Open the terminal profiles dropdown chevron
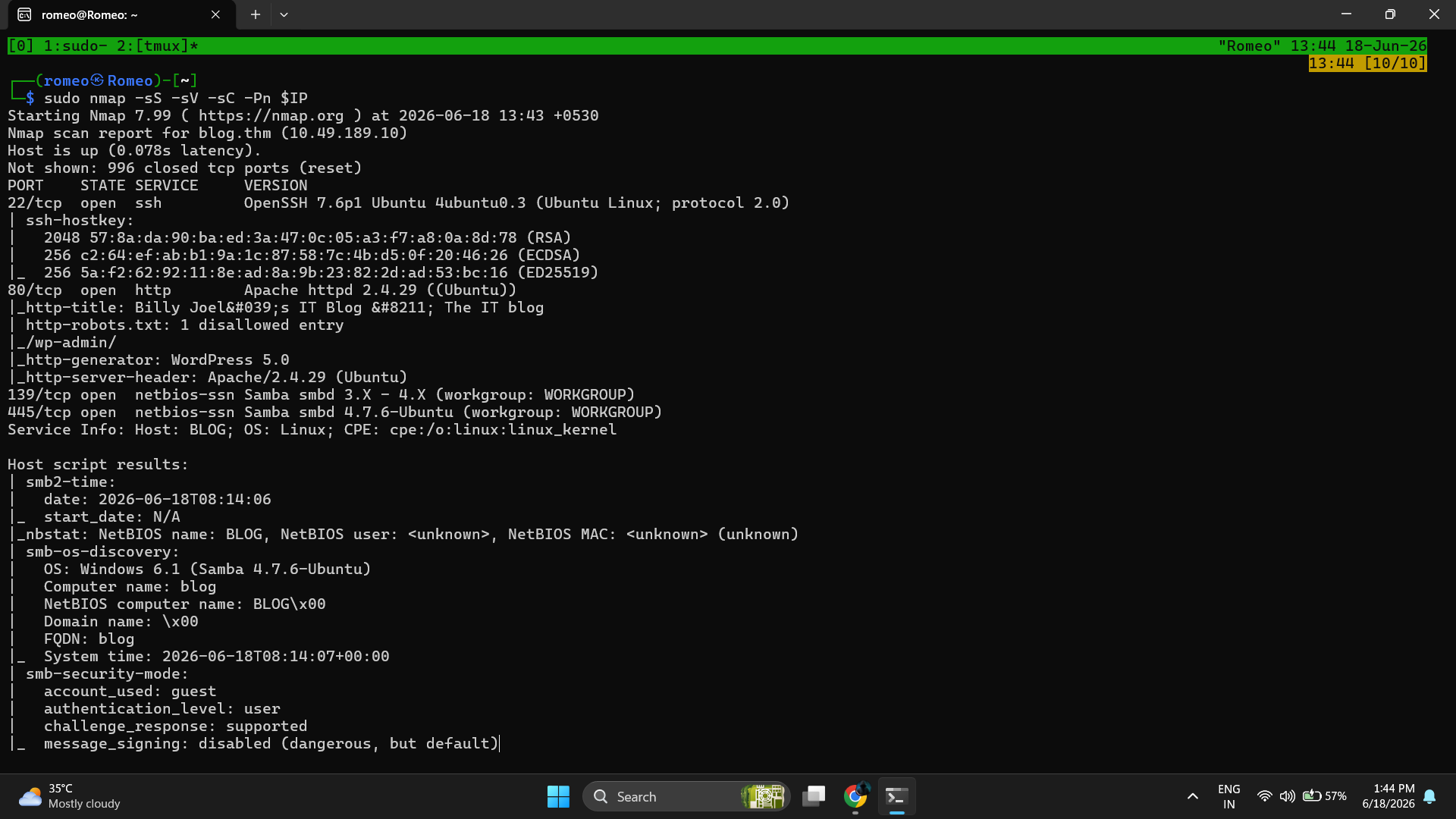Screen dimensions: 1456x819 tap(284, 14)
